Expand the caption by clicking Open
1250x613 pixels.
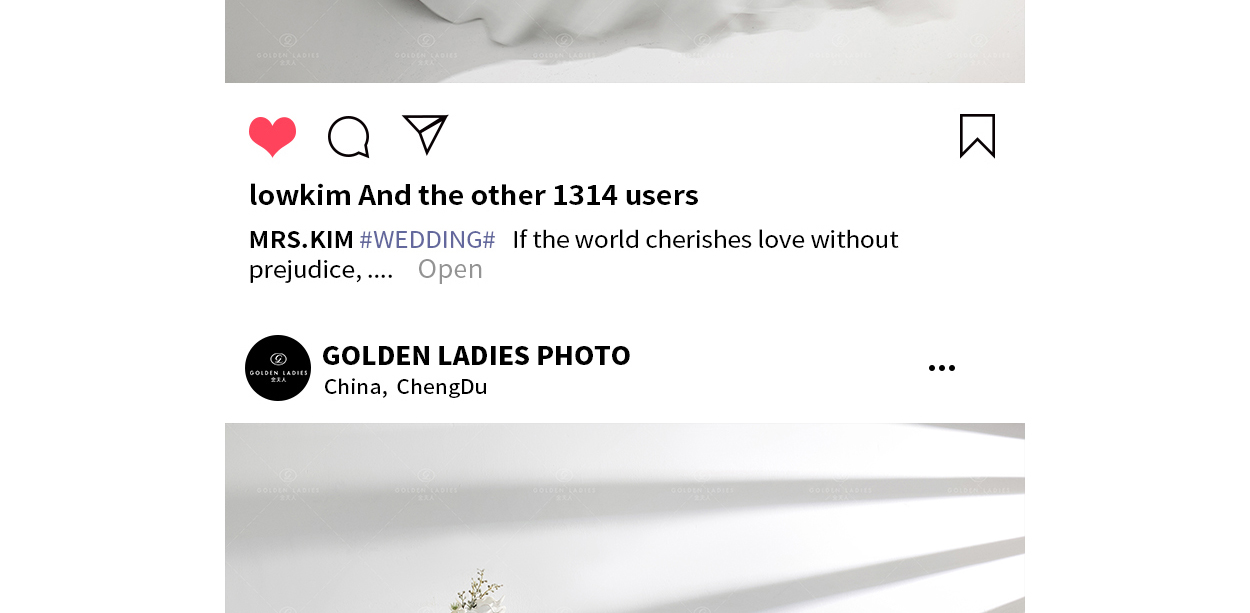click(x=450, y=269)
